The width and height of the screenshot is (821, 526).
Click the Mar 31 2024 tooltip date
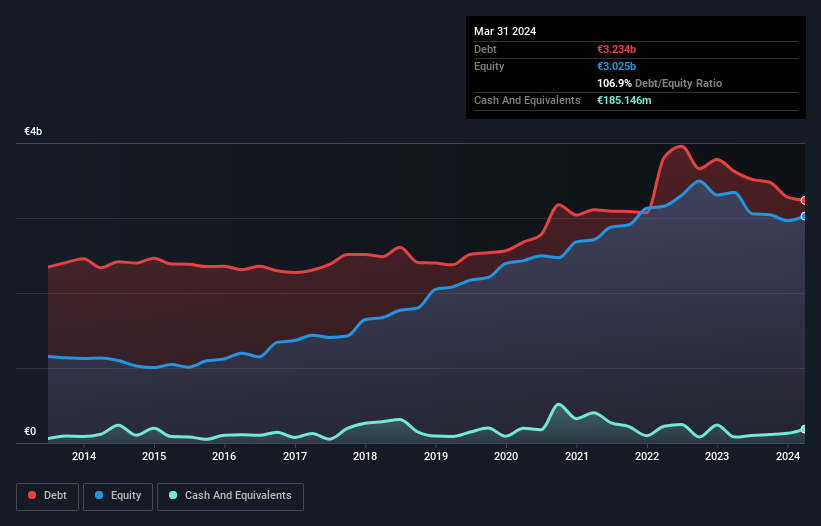click(505, 31)
